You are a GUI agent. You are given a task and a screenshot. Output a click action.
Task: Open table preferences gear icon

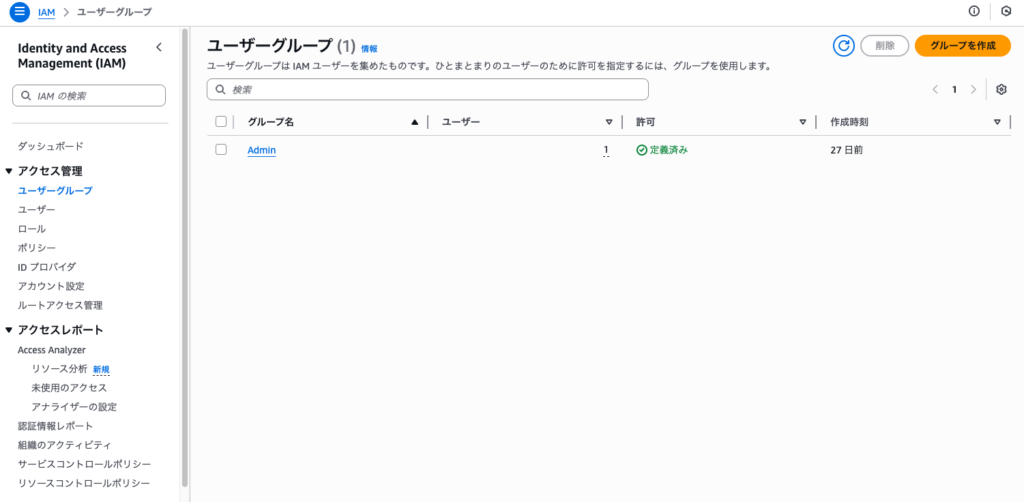coord(1001,89)
